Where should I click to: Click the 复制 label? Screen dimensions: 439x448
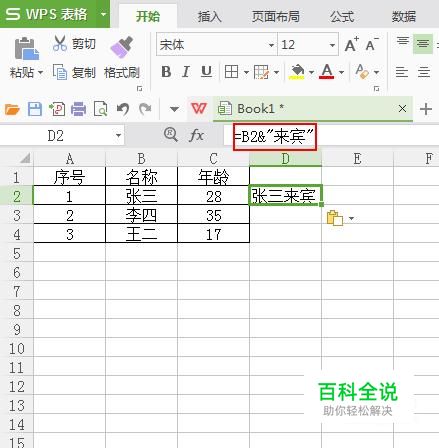click(x=84, y=72)
